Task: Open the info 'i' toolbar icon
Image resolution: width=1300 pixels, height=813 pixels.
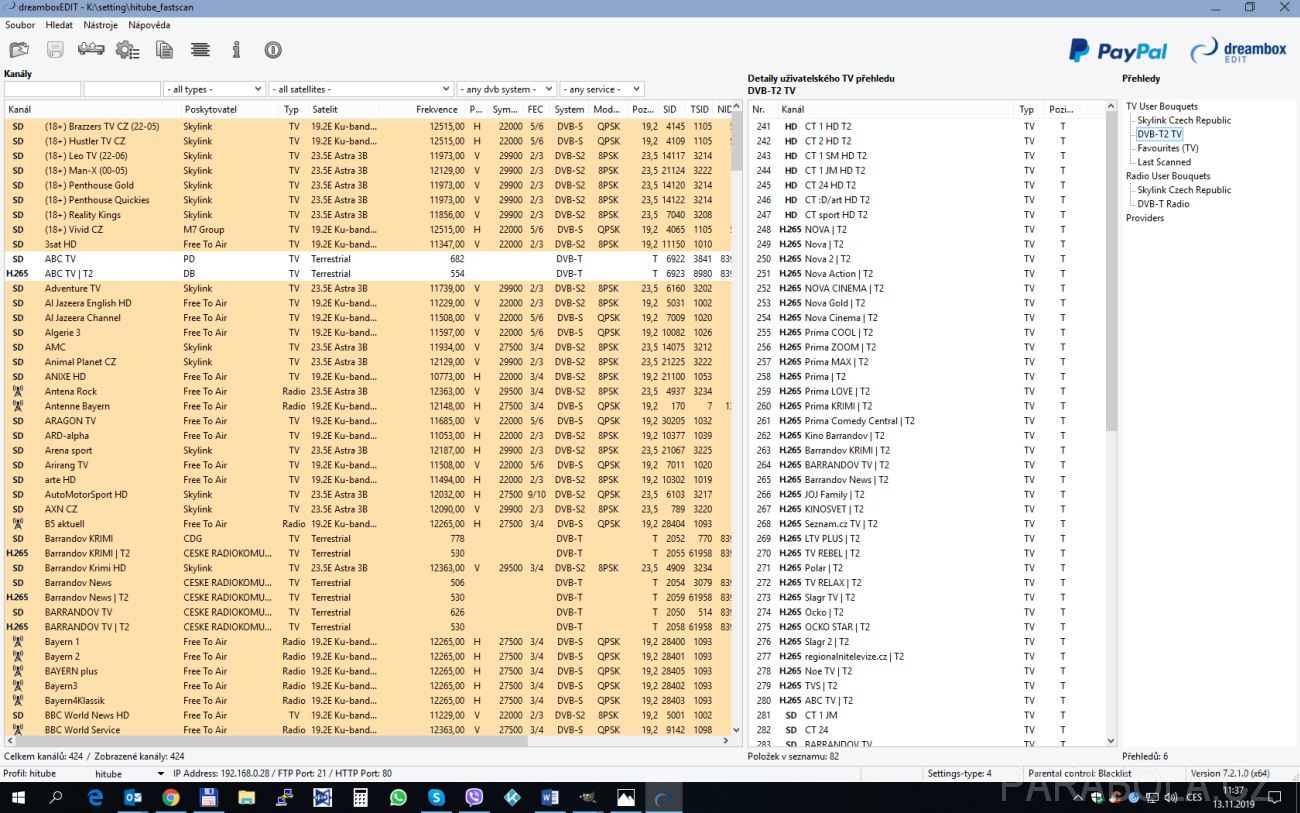Action: pos(237,49)
